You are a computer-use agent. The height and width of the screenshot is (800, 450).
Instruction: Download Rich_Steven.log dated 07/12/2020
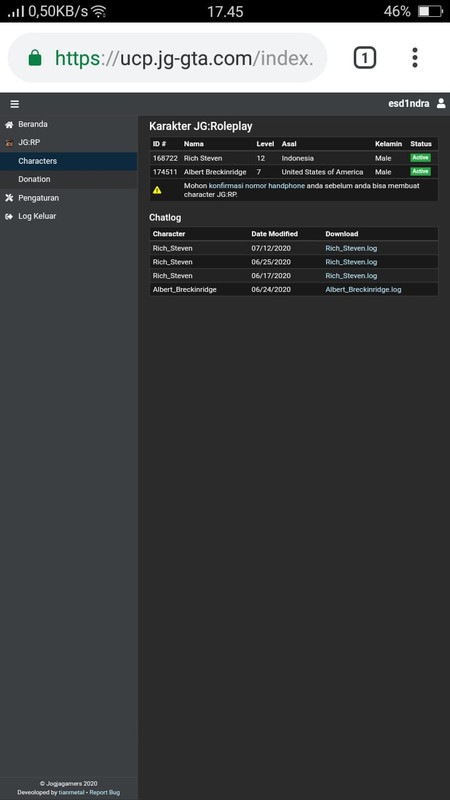(351, 248)
